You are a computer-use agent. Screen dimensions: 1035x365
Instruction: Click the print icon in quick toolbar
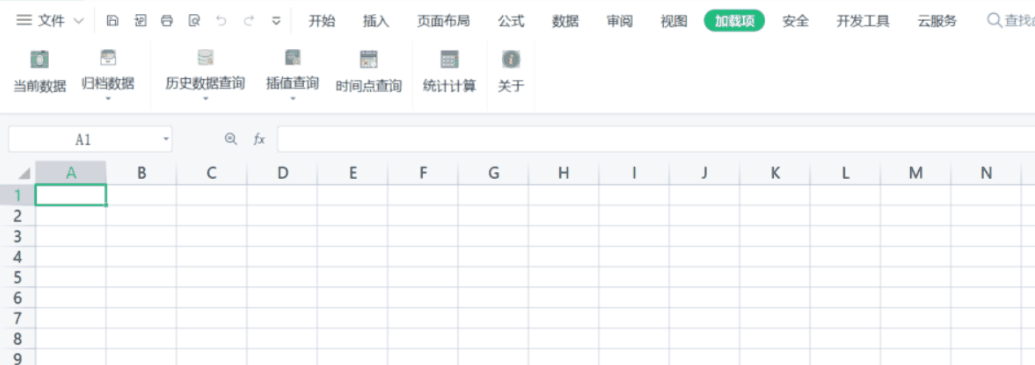pos(167,20)
